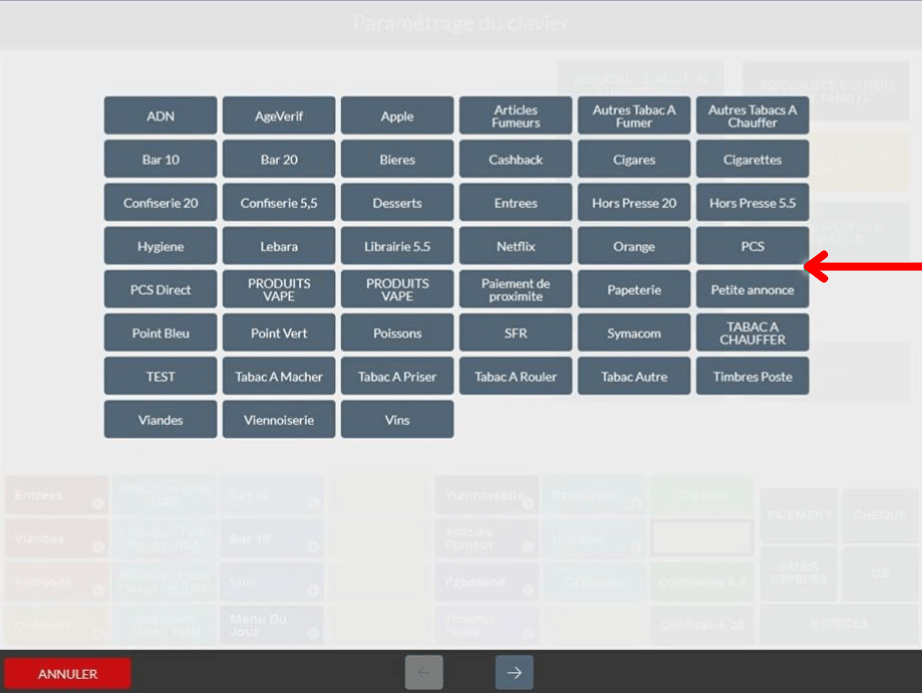This screenshot has height=696, width=922.
Task: Choose Petite annonce family
Action: pyautogui.click(x=753, y=289)
